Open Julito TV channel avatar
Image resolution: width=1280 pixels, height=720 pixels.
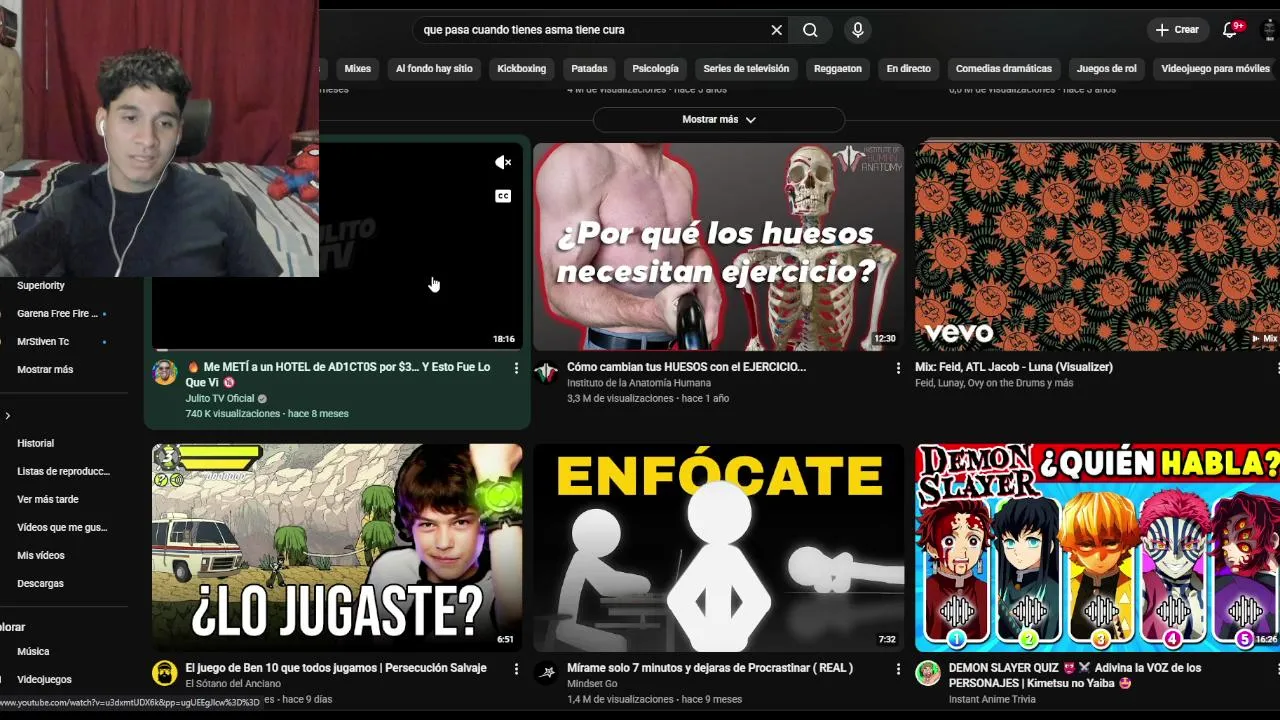[x=165, y=373]
